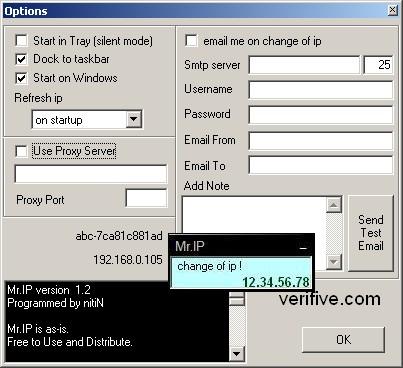Click about box scrollbar thumb
403x368 pixels.
click(x=237, y=298)
